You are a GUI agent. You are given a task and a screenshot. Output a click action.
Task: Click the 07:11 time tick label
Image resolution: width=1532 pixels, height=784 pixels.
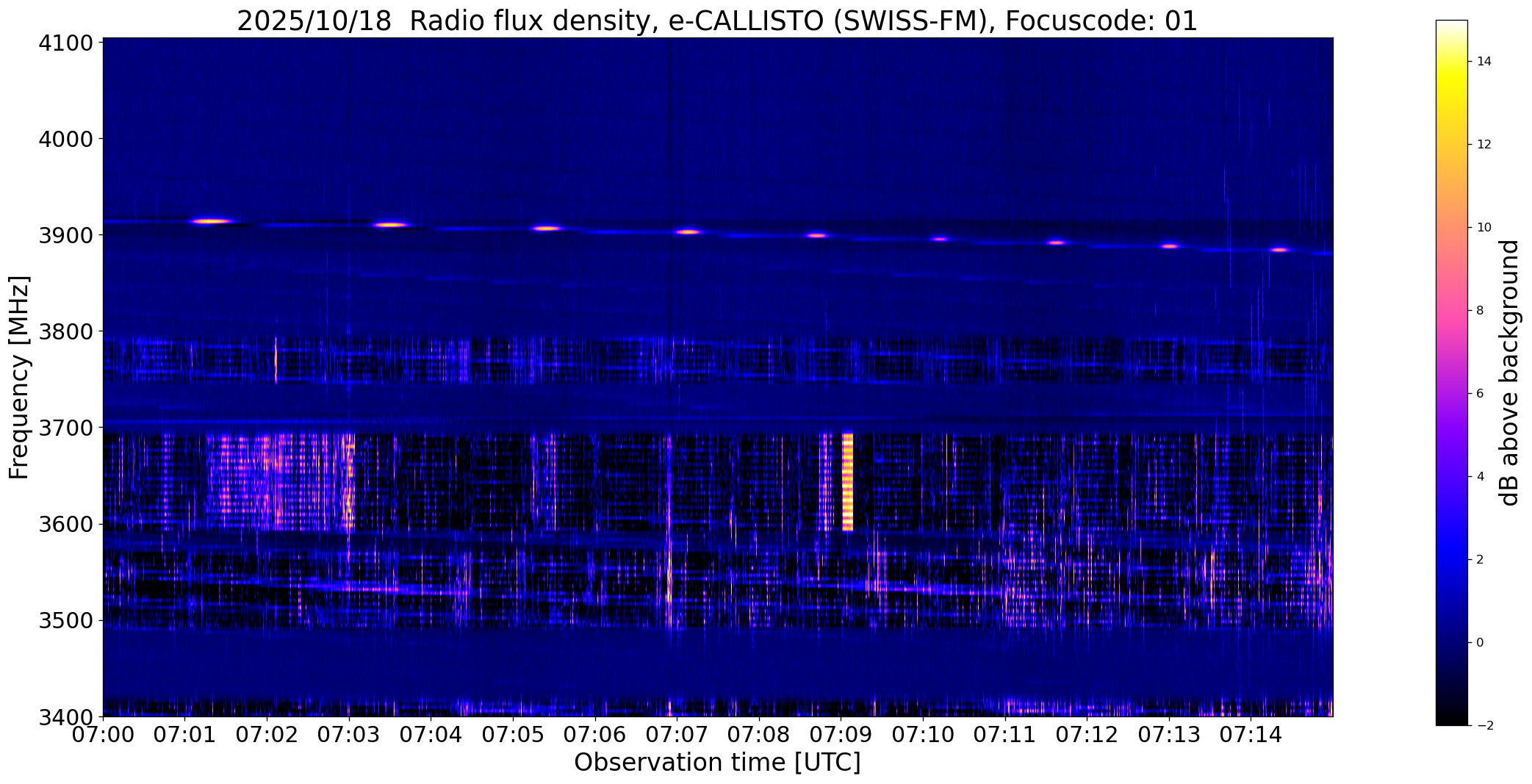pyautogui.click(x=1004, y=735)
